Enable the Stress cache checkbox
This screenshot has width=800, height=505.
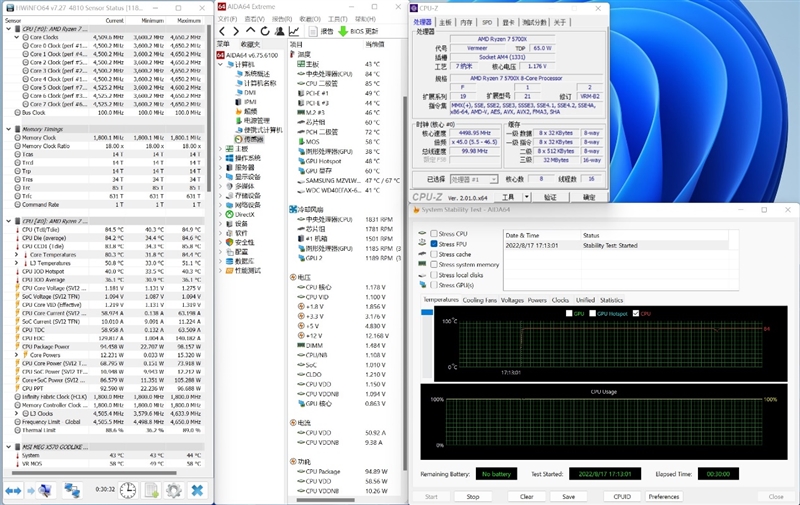coord(434,254)
